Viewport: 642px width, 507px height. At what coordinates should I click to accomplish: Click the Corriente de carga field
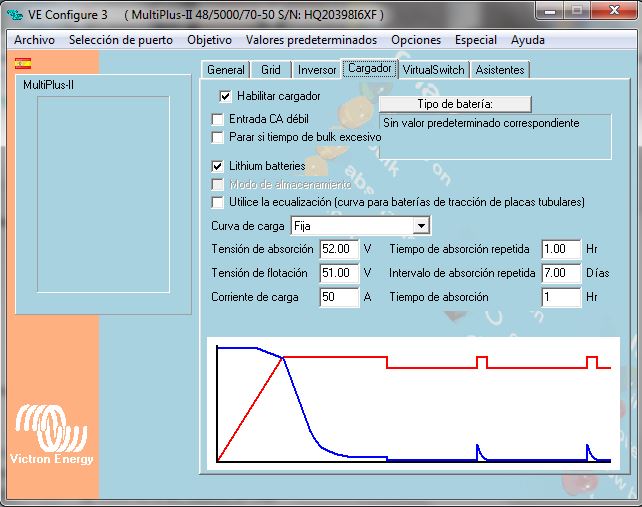339,297
